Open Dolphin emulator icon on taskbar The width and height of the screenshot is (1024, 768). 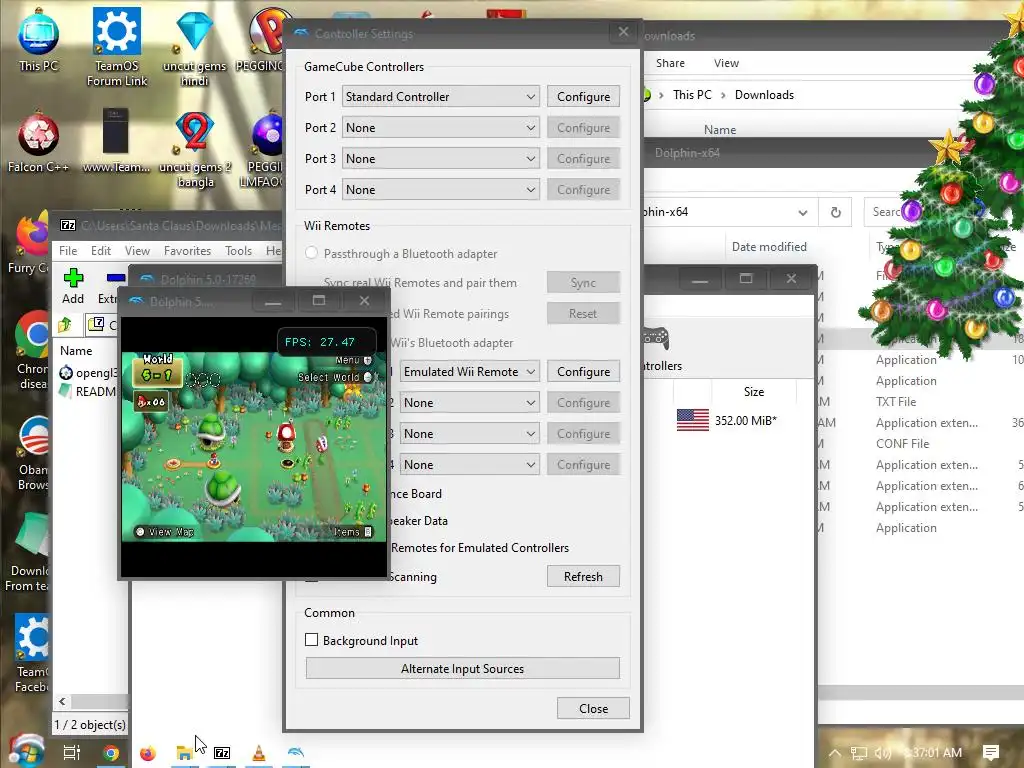[x=295, y=752]
